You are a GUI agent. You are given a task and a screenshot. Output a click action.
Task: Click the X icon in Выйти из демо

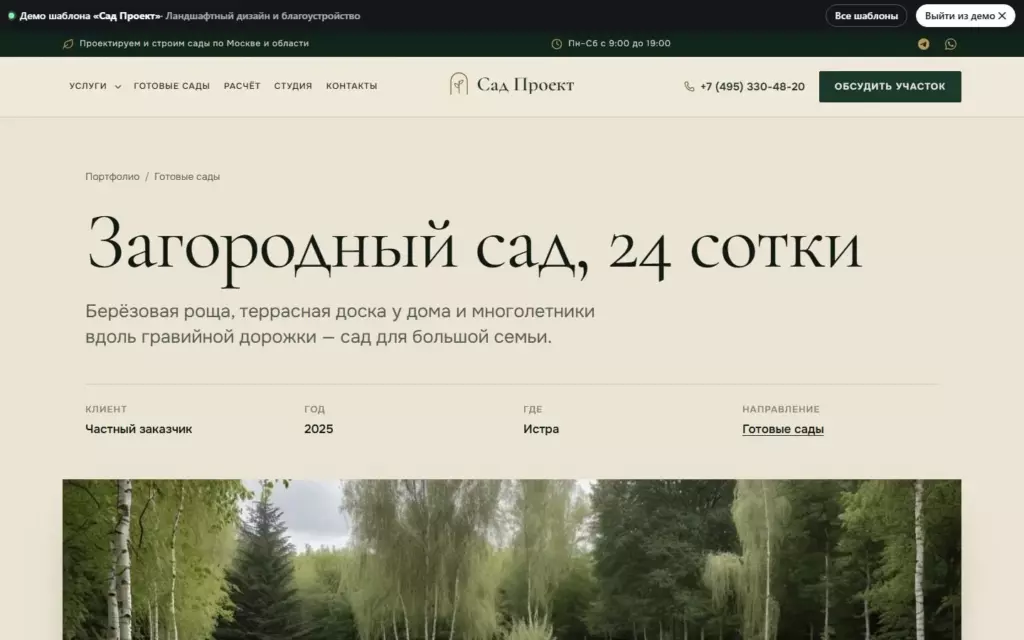coord(1002,16)
